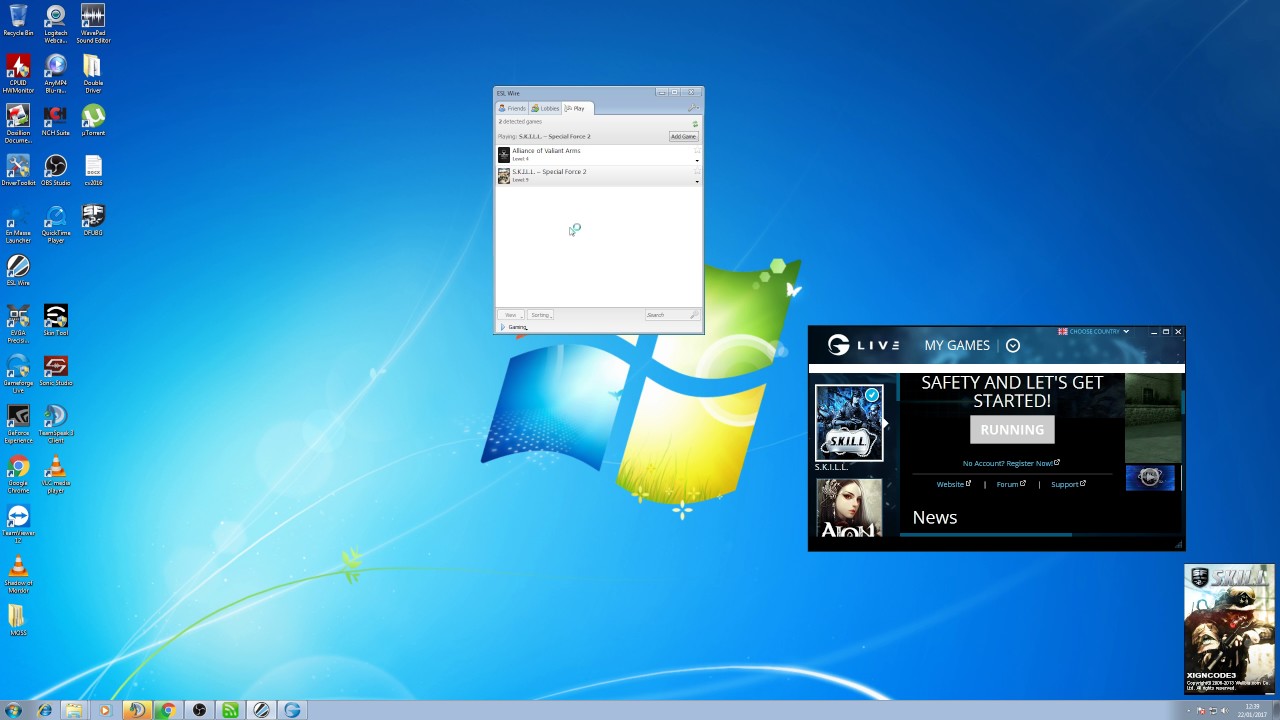
Task: Open the MOSS folder on the desktop
Action: pyautogui.click(x=18, y=619)
